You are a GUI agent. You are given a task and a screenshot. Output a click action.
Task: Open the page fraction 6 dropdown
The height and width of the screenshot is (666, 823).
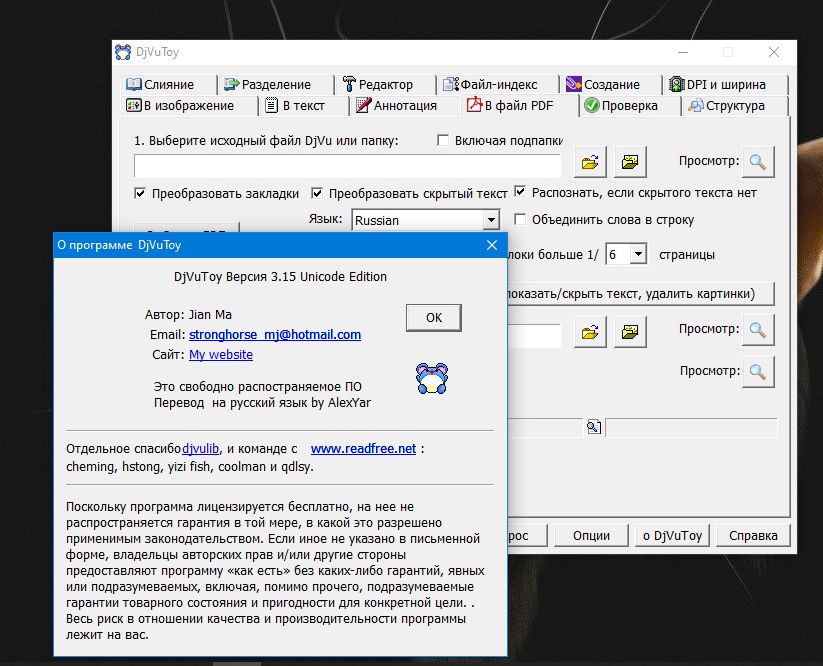pyautogui.click(x=638, y=255)
